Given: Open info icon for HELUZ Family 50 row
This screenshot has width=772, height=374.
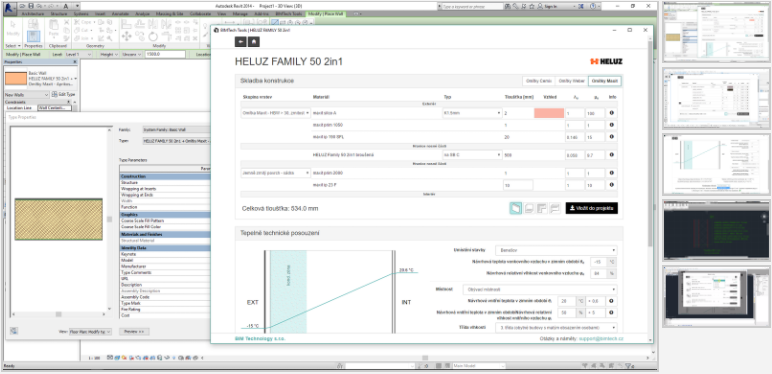Looking at the screenshot, I should click(x=611, y=155).
